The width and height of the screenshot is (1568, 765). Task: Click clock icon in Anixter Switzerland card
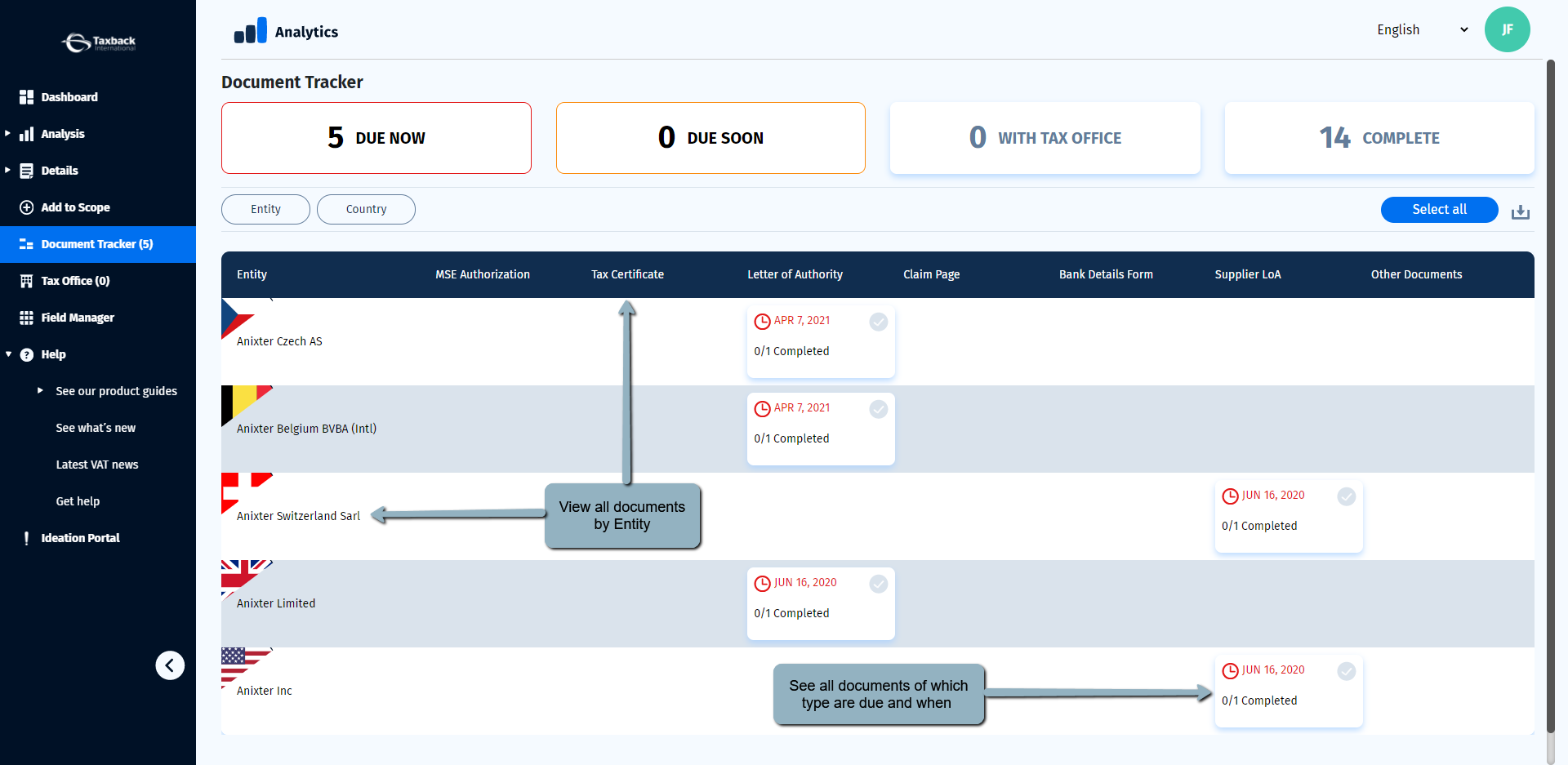[1230, 496]
